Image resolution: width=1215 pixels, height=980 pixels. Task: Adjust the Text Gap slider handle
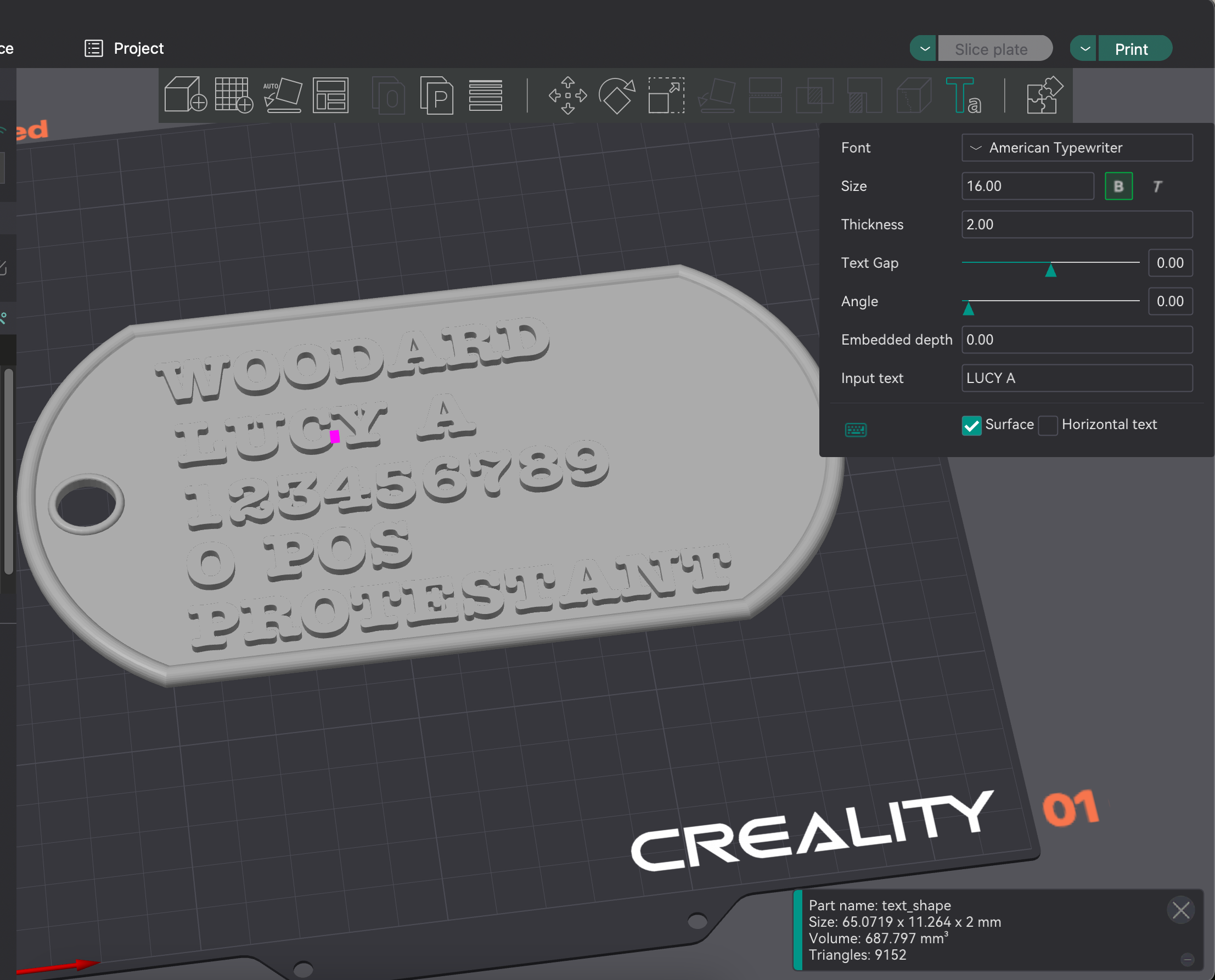point(1051,271)
